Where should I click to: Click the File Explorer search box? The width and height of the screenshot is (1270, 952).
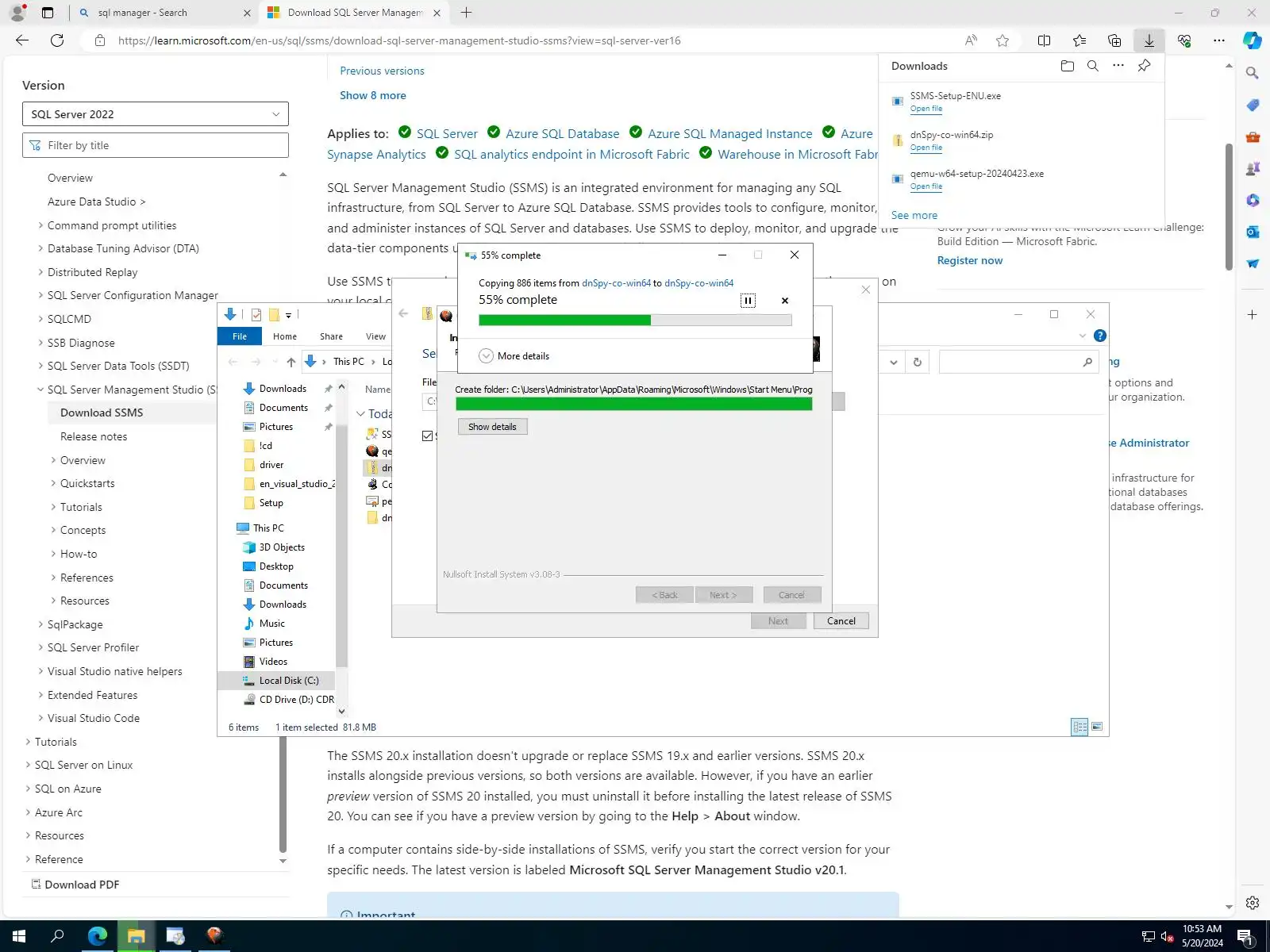pyautogui.click(x=1018, y=362)
